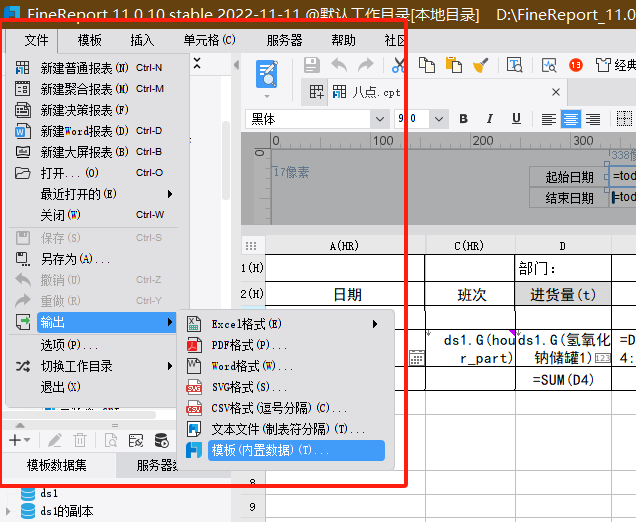This screenshot has width=636, height=522.
Task: Expand Excel格式(E) export submenu
Action: click(x=284, y=324)
